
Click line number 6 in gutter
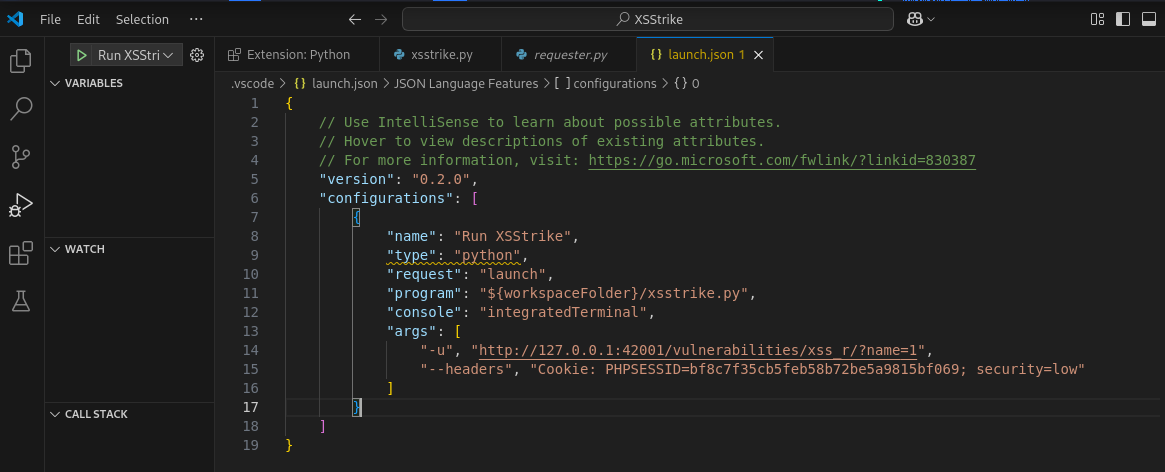(x=255, y=198)
